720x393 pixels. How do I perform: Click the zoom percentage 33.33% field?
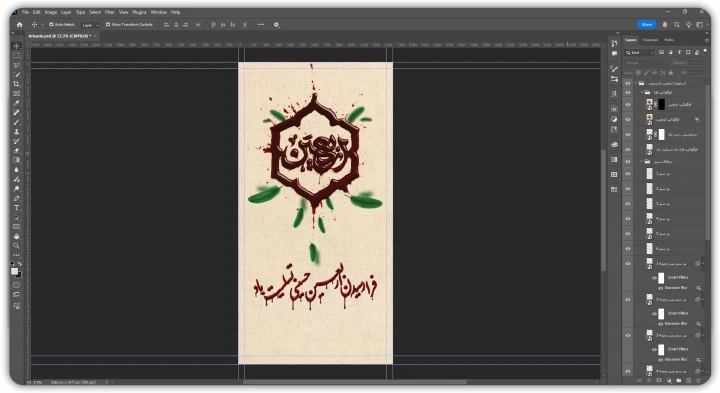click(34, 382)
